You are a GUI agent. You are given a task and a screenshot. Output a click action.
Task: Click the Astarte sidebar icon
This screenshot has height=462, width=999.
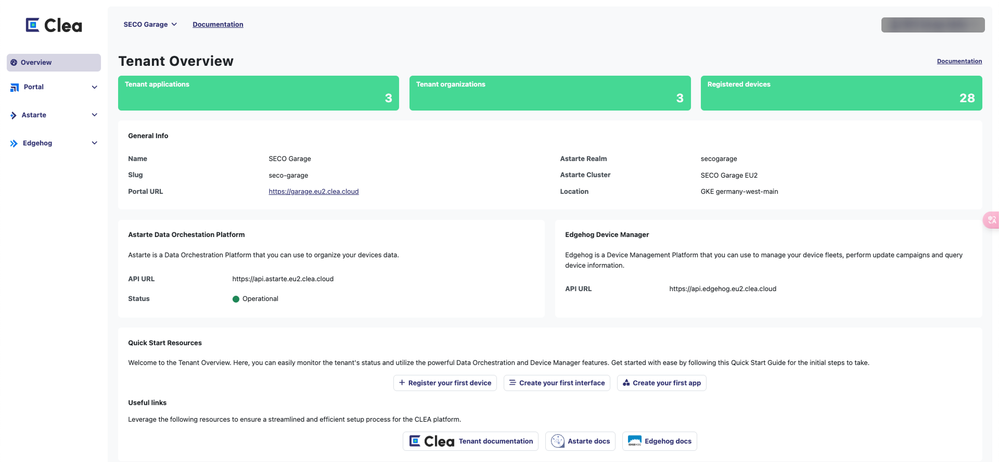pos(14,116)
